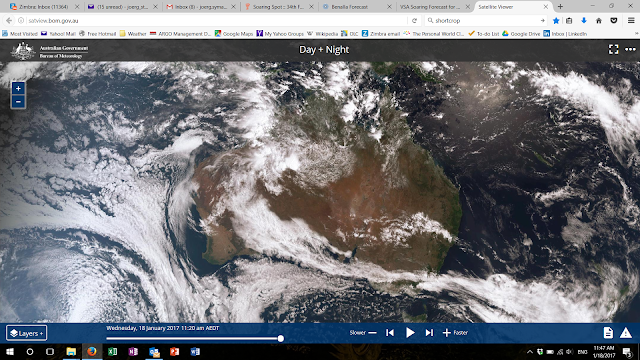
Task: Play the satellite animation
Action: click(x=410, y=333)
